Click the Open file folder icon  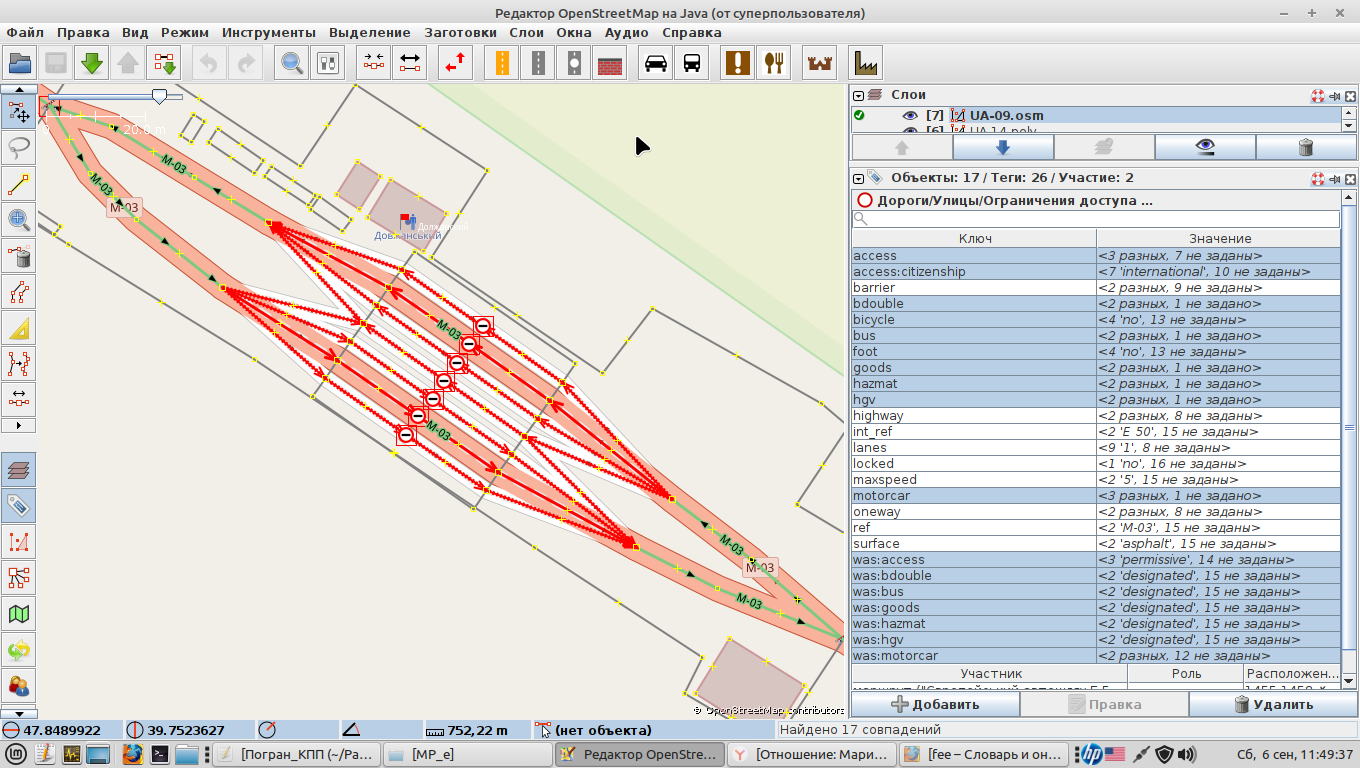tap(20, 63)
